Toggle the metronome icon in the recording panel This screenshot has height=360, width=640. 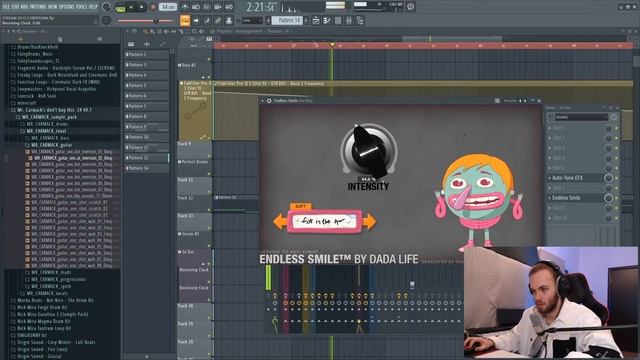[x=184, y=7]
